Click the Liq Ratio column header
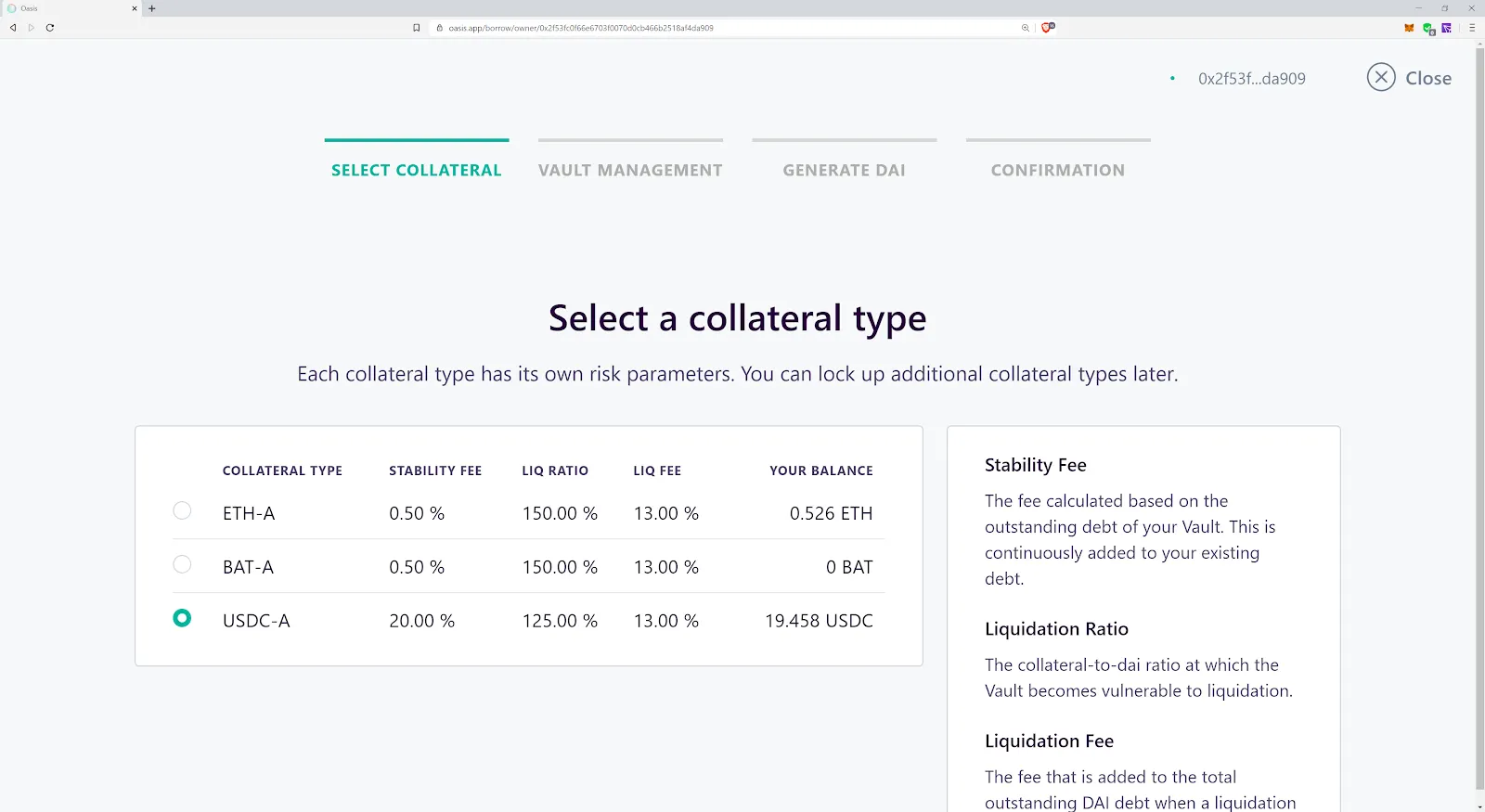The image size is (1485, 812). click(555, 470)
